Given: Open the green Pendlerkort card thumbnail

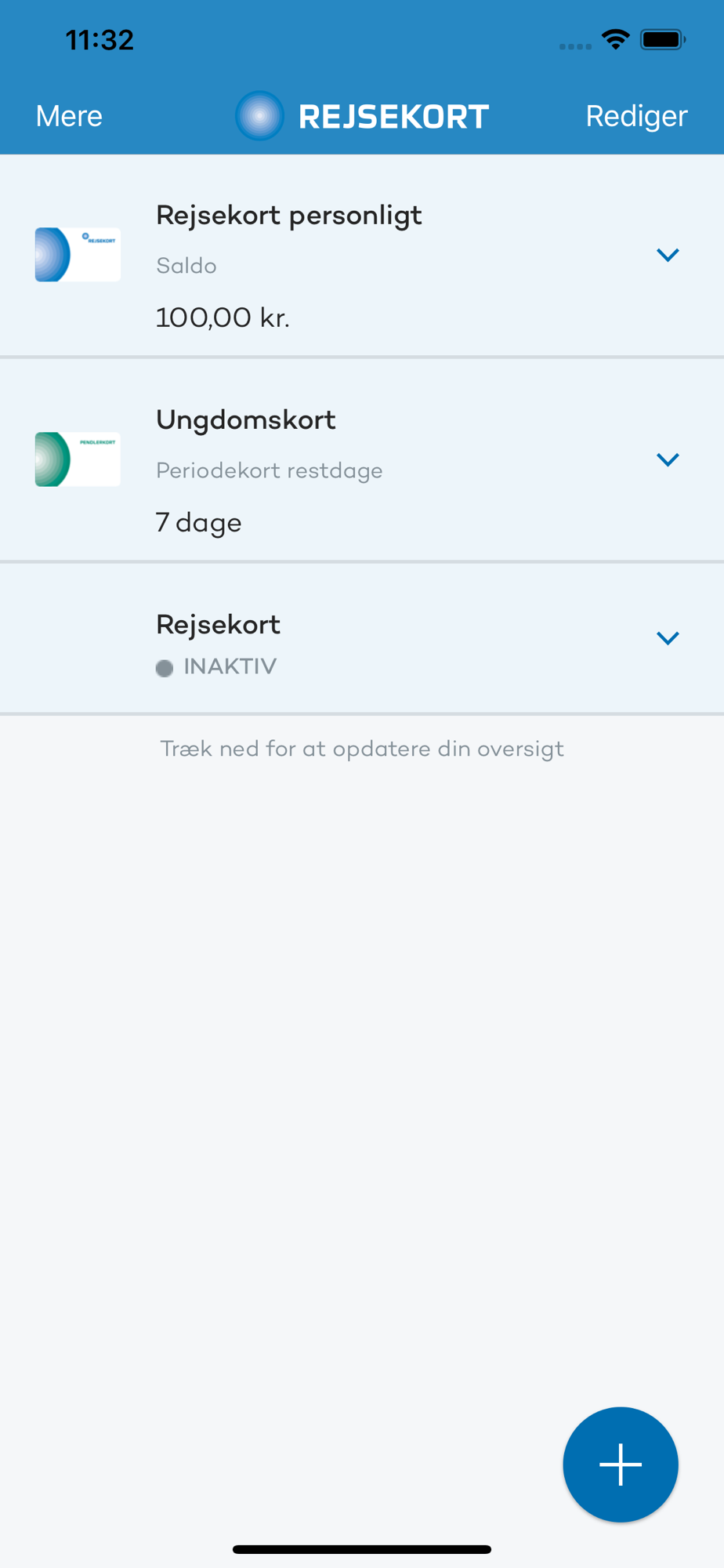Looking at the screenshot, I should [x=78, y=459].
